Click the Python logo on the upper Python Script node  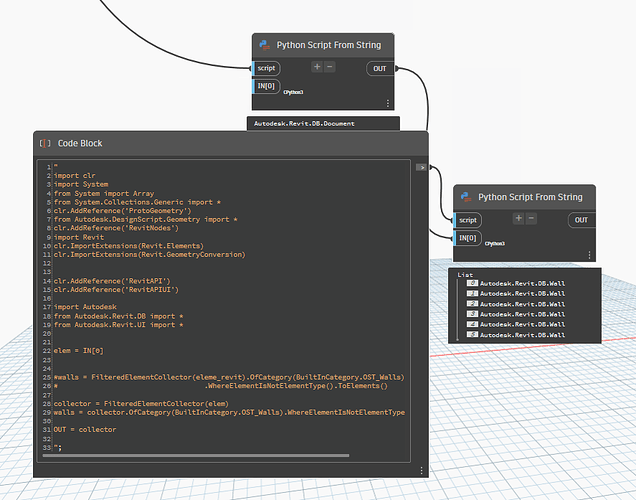(264, 45)
